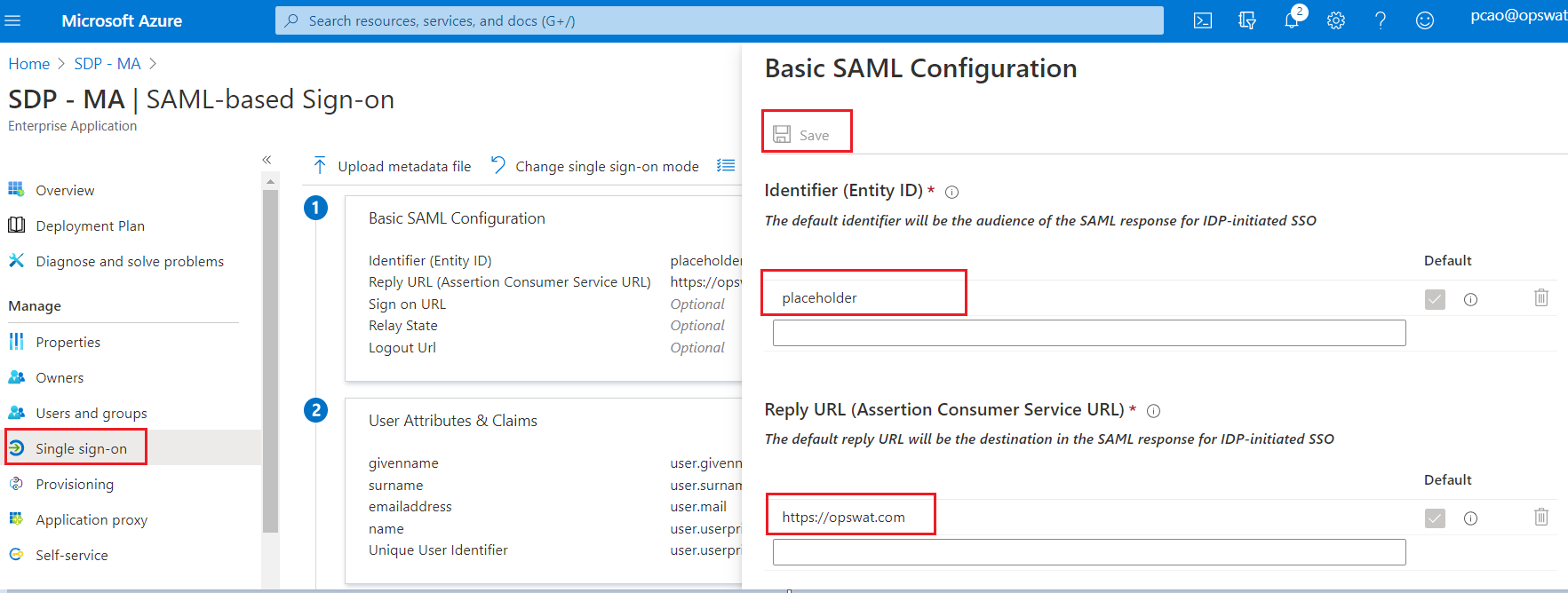Delete the https://opswat.com reply URL

pyautogui.click(x=1541, y=518)
